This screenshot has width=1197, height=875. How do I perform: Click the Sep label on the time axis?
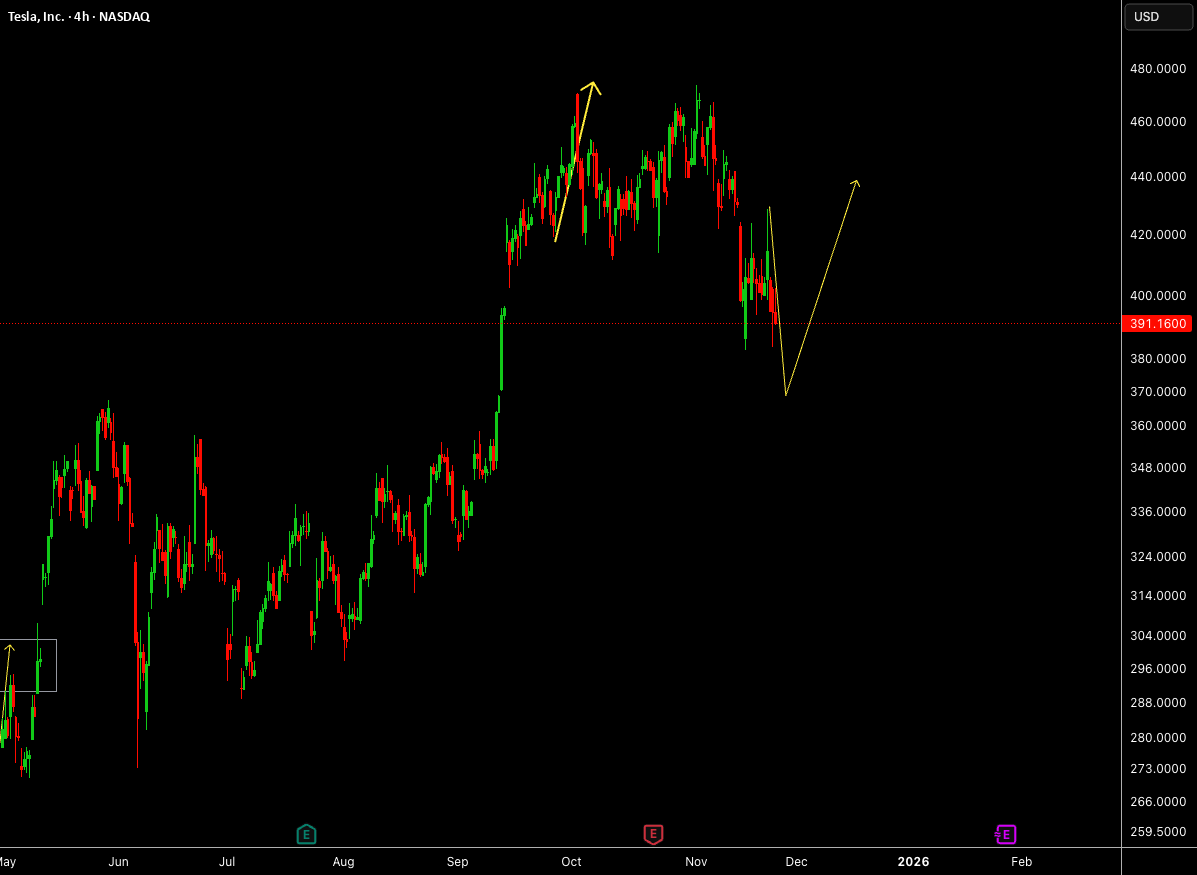pyautogui.click(x=457, y=861)
